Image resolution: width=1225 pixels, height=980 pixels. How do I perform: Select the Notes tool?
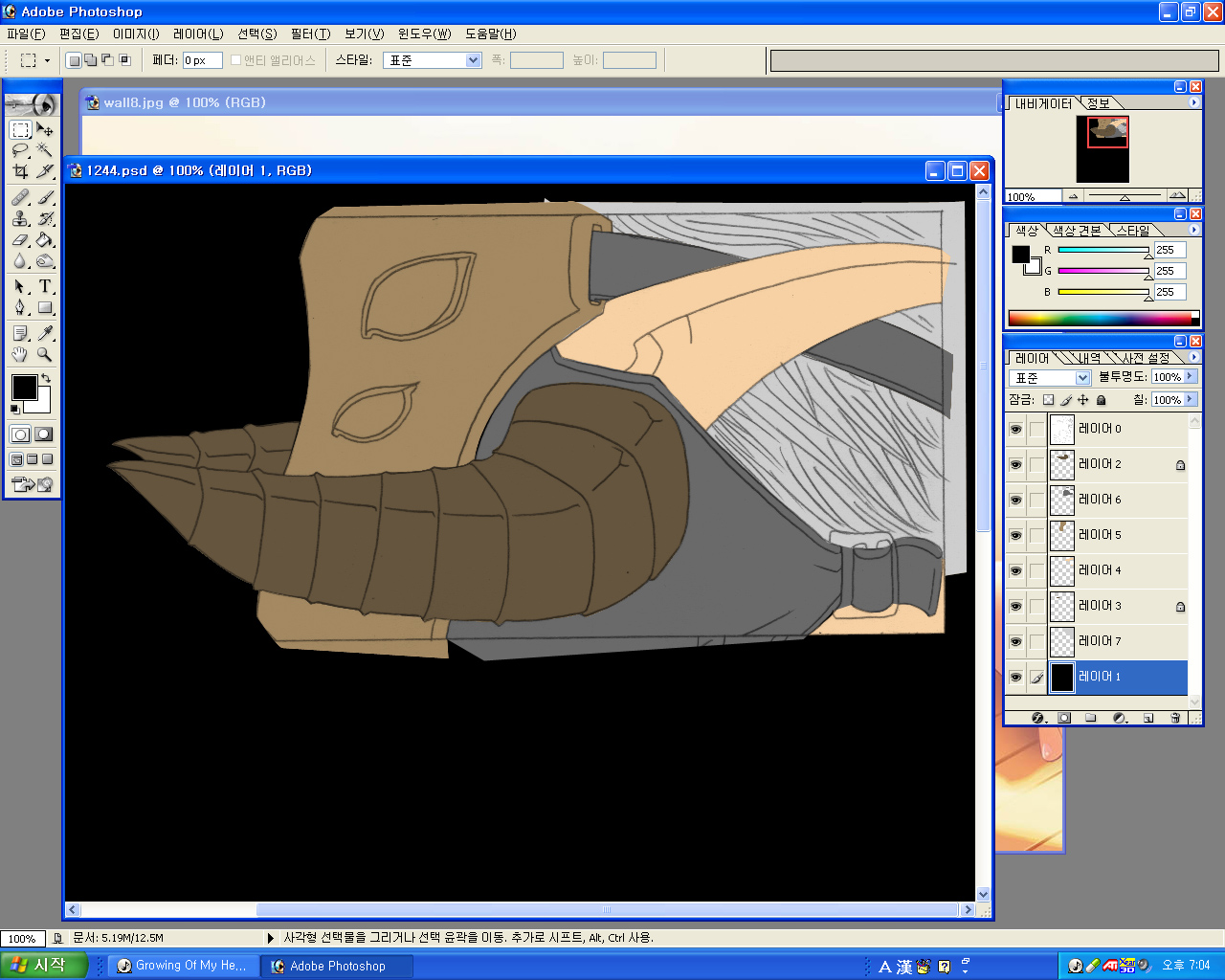coord(20,333)
